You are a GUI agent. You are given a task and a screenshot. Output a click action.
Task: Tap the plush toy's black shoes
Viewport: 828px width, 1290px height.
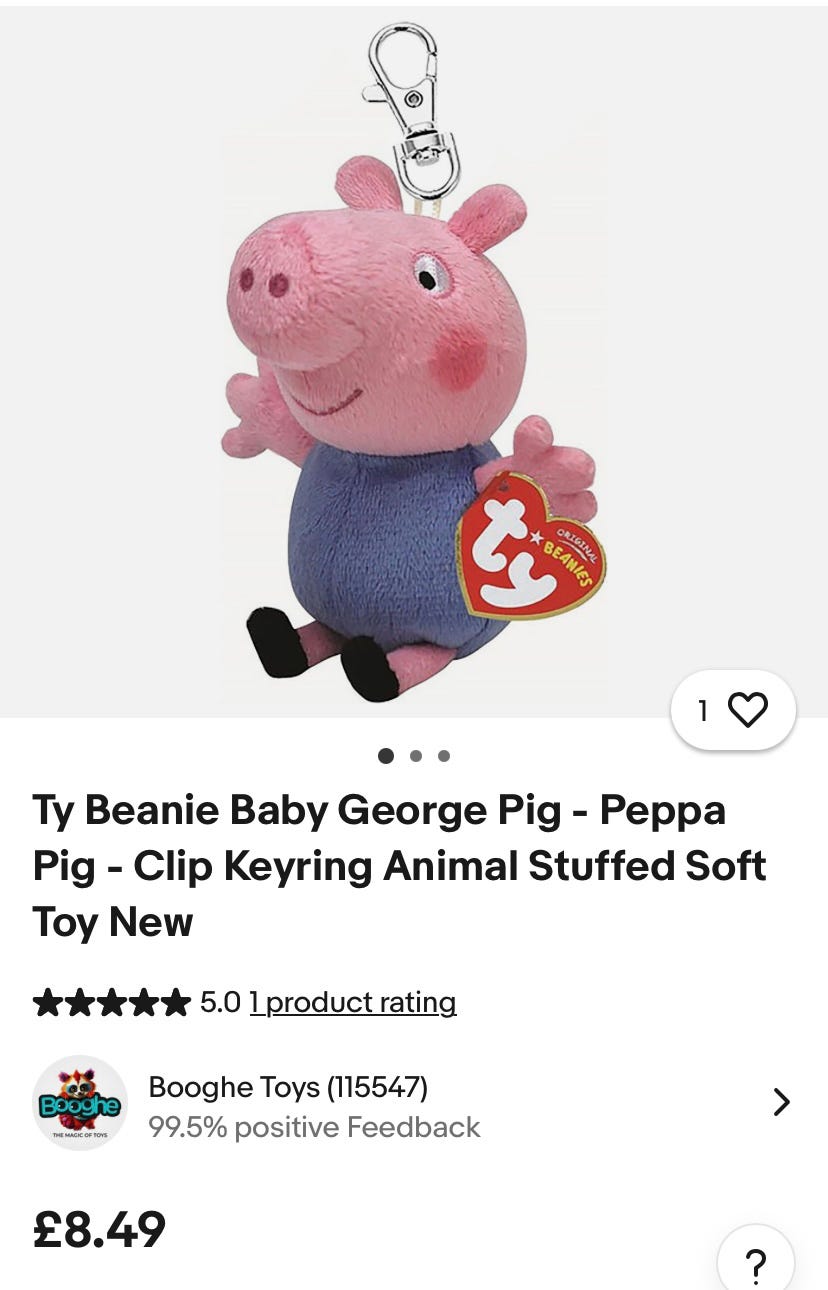click(277, 641)
